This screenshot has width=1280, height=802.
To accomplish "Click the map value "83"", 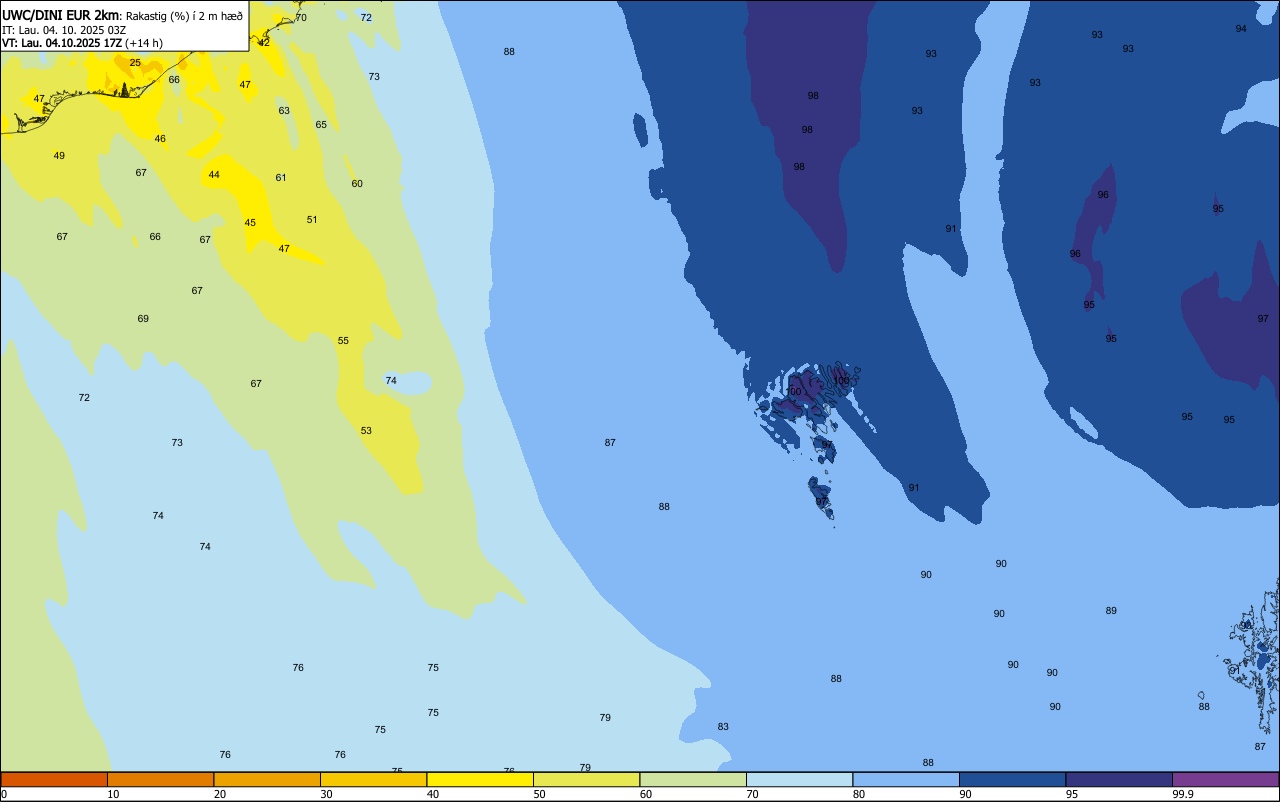I will [723, 727].
